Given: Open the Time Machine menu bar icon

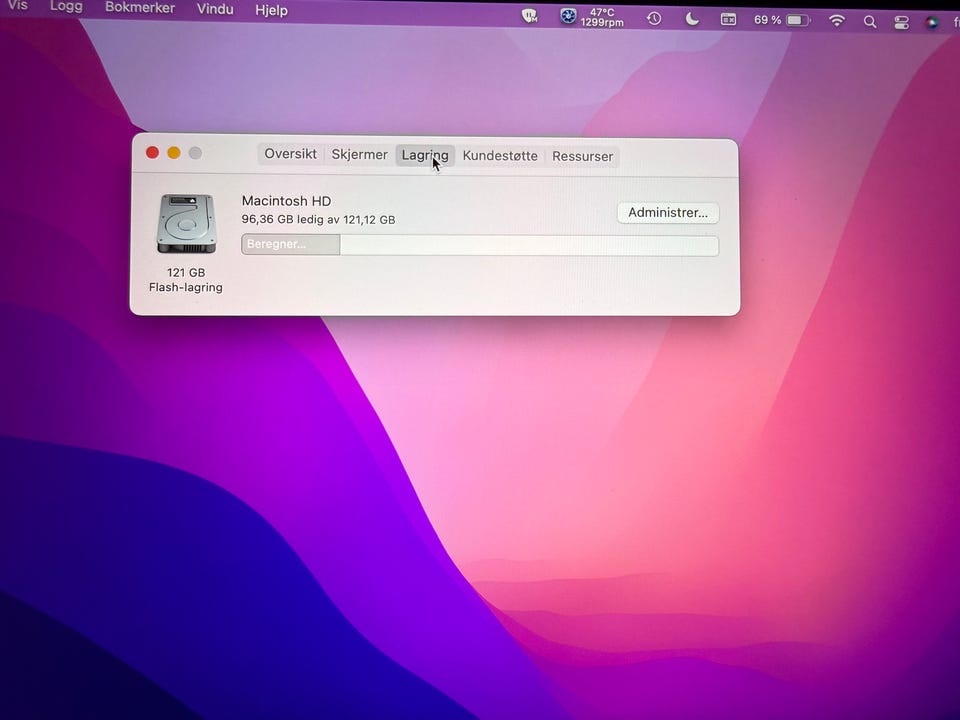Looking at the screenshot, I should (x=654, y=19).
